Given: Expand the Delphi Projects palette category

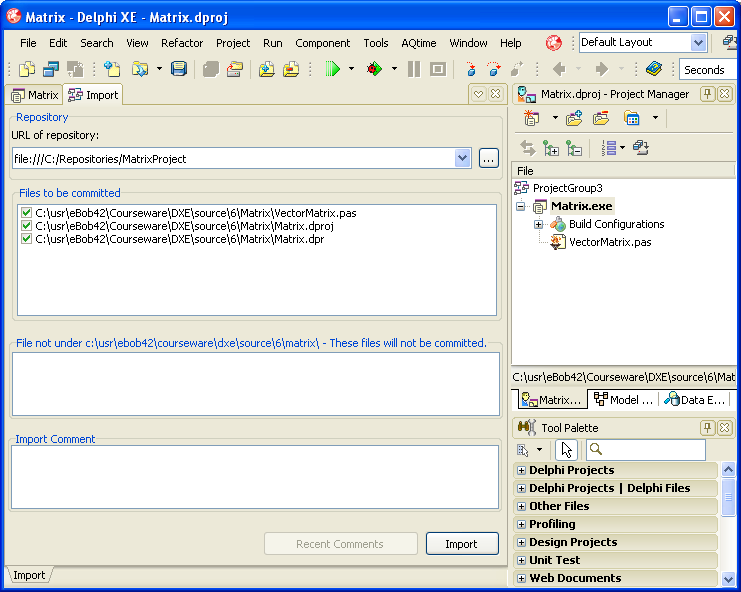Looking at the screenshot, I should [521, 471].
